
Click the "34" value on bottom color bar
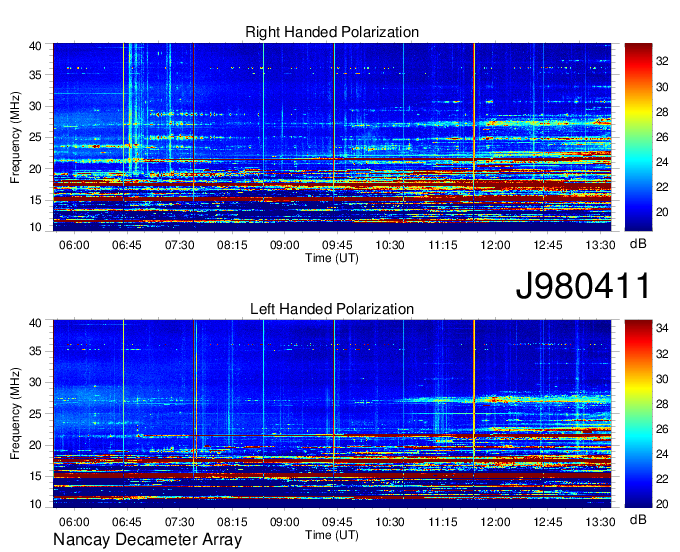(662, 328)
